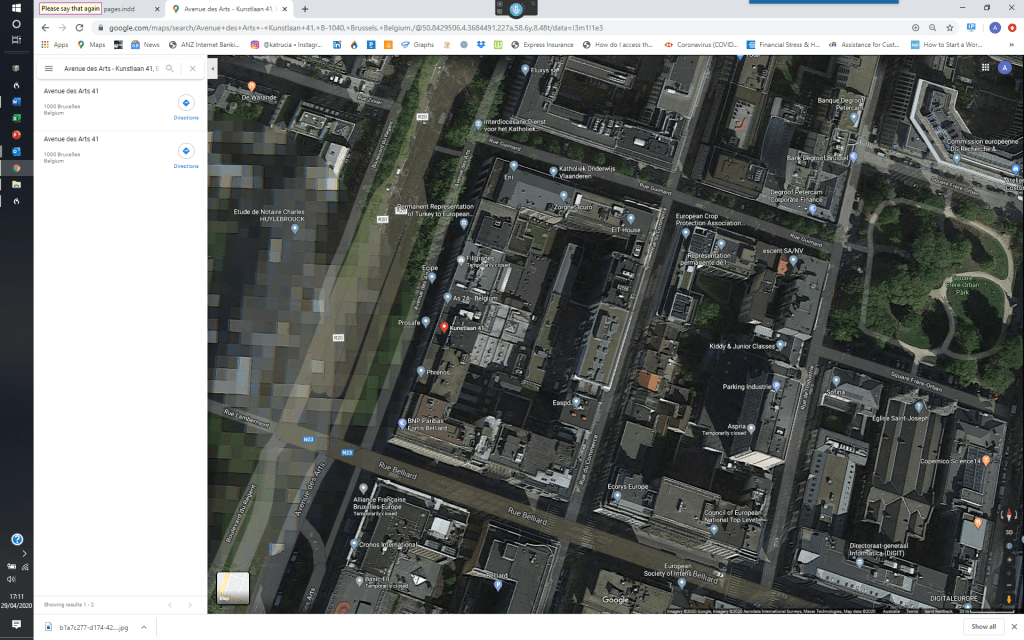Image resolution: width=1024 pixels, height=640 pixels.
Task: Click the Pegman Street View icon
Action: pos(1008,598)
